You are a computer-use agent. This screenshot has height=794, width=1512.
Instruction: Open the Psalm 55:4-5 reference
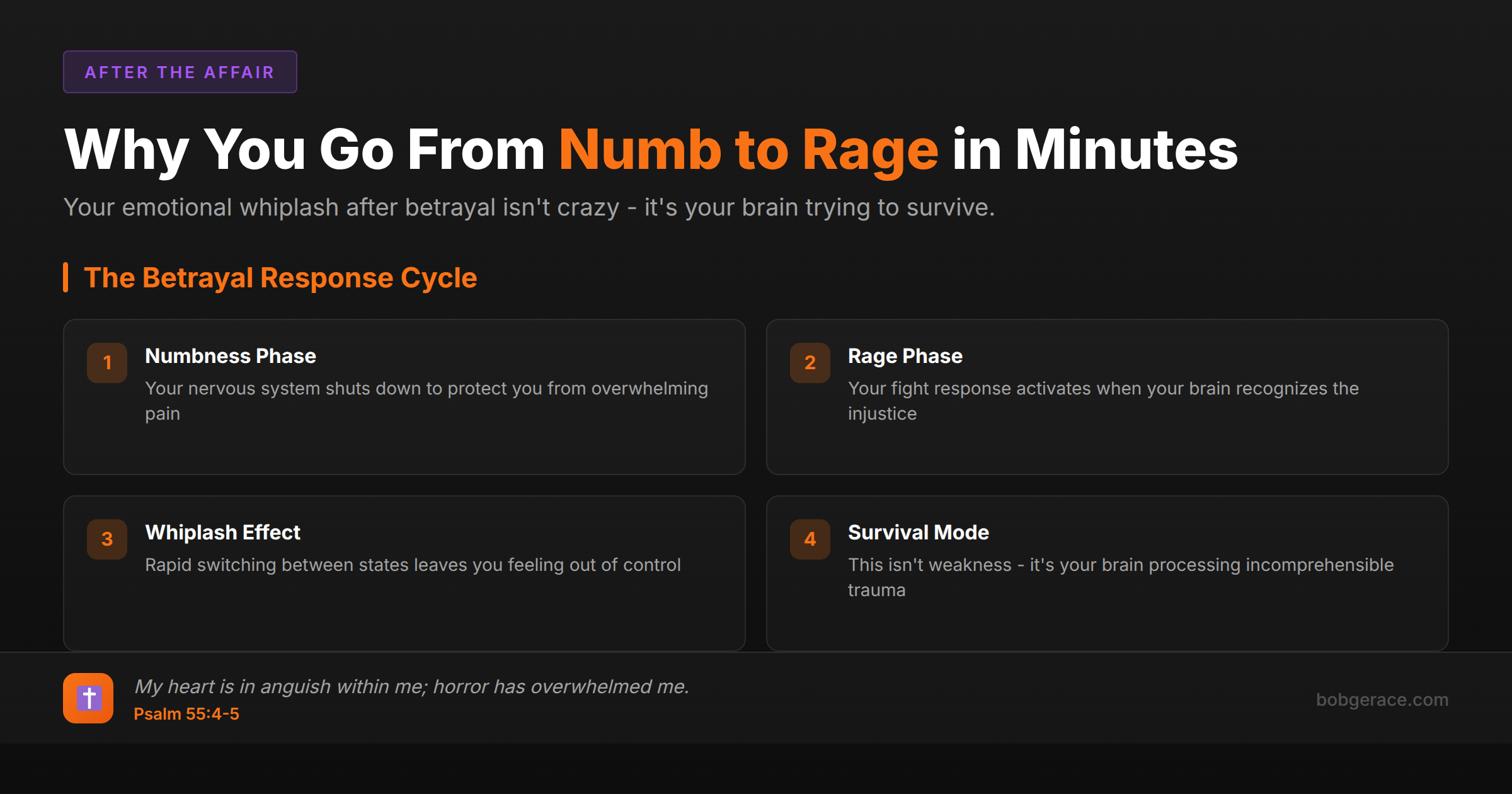point(187,714)
